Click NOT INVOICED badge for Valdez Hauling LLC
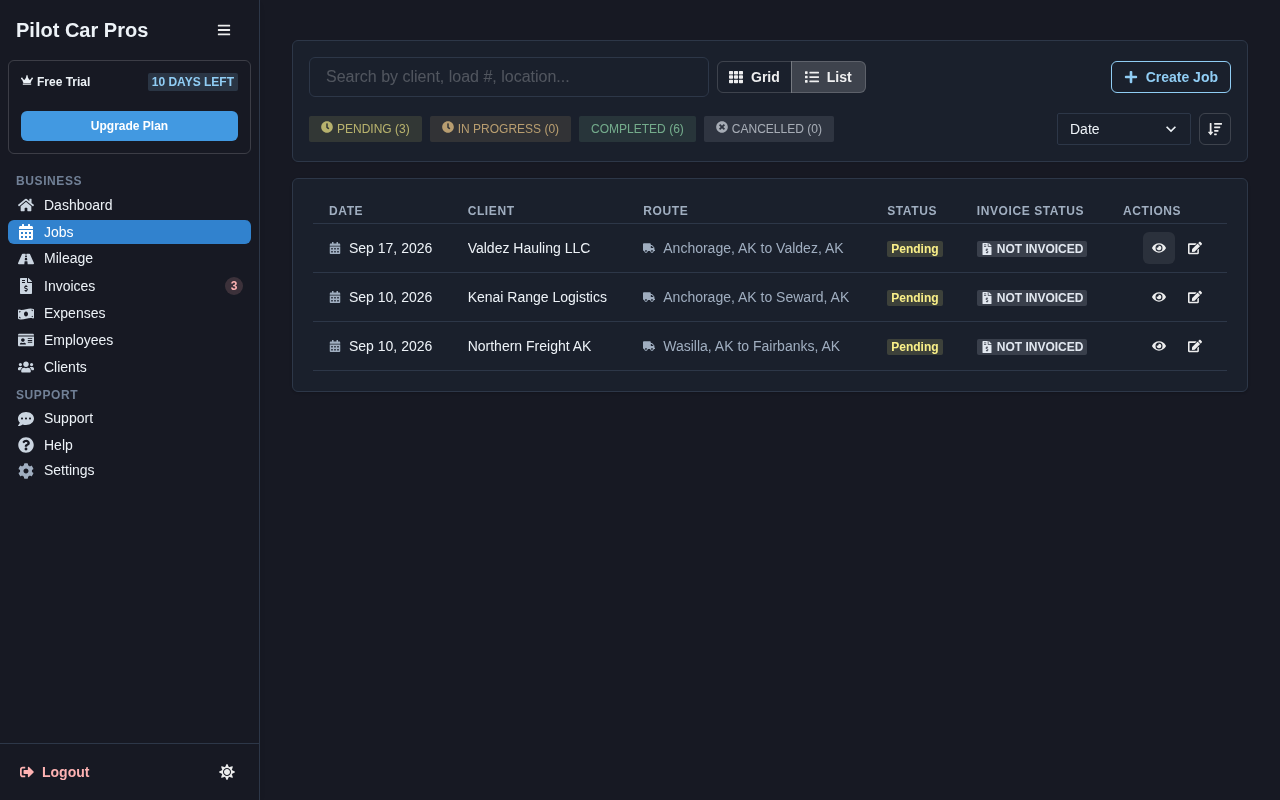Image resolution: width=1280 pixels, height=800 pixels. (1032, 249)
